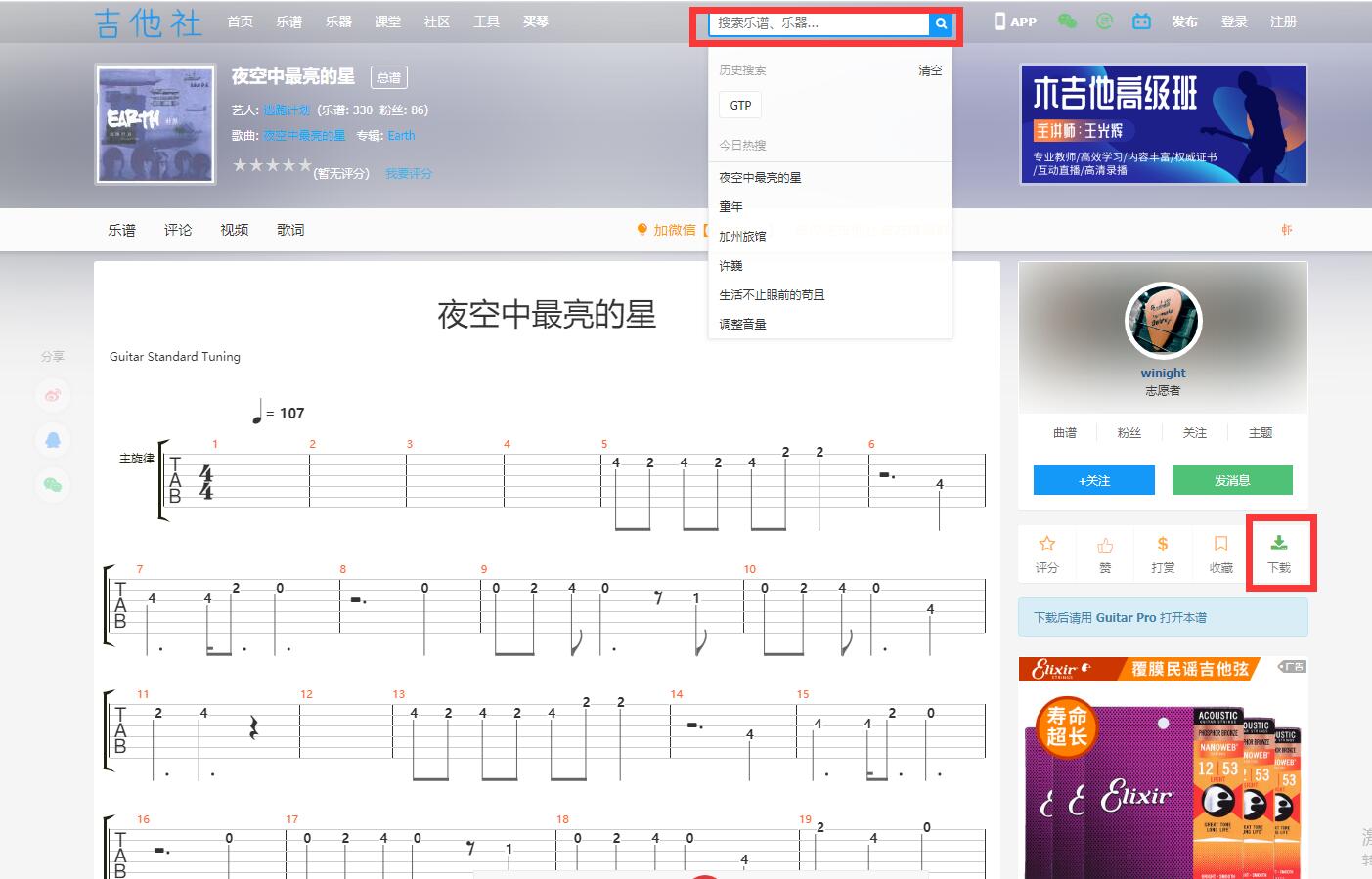Switch to the 歌词 tab
The image size is (1372, 879).
[x=290, y=229]
